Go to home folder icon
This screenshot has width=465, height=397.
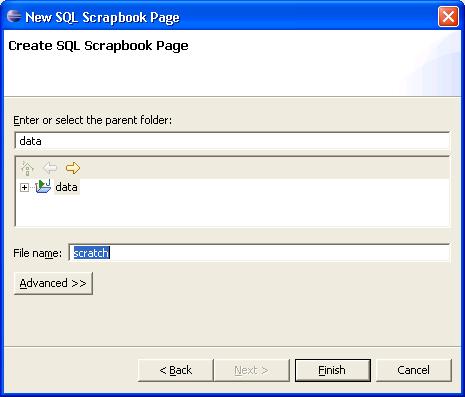[x=27, y=168]
